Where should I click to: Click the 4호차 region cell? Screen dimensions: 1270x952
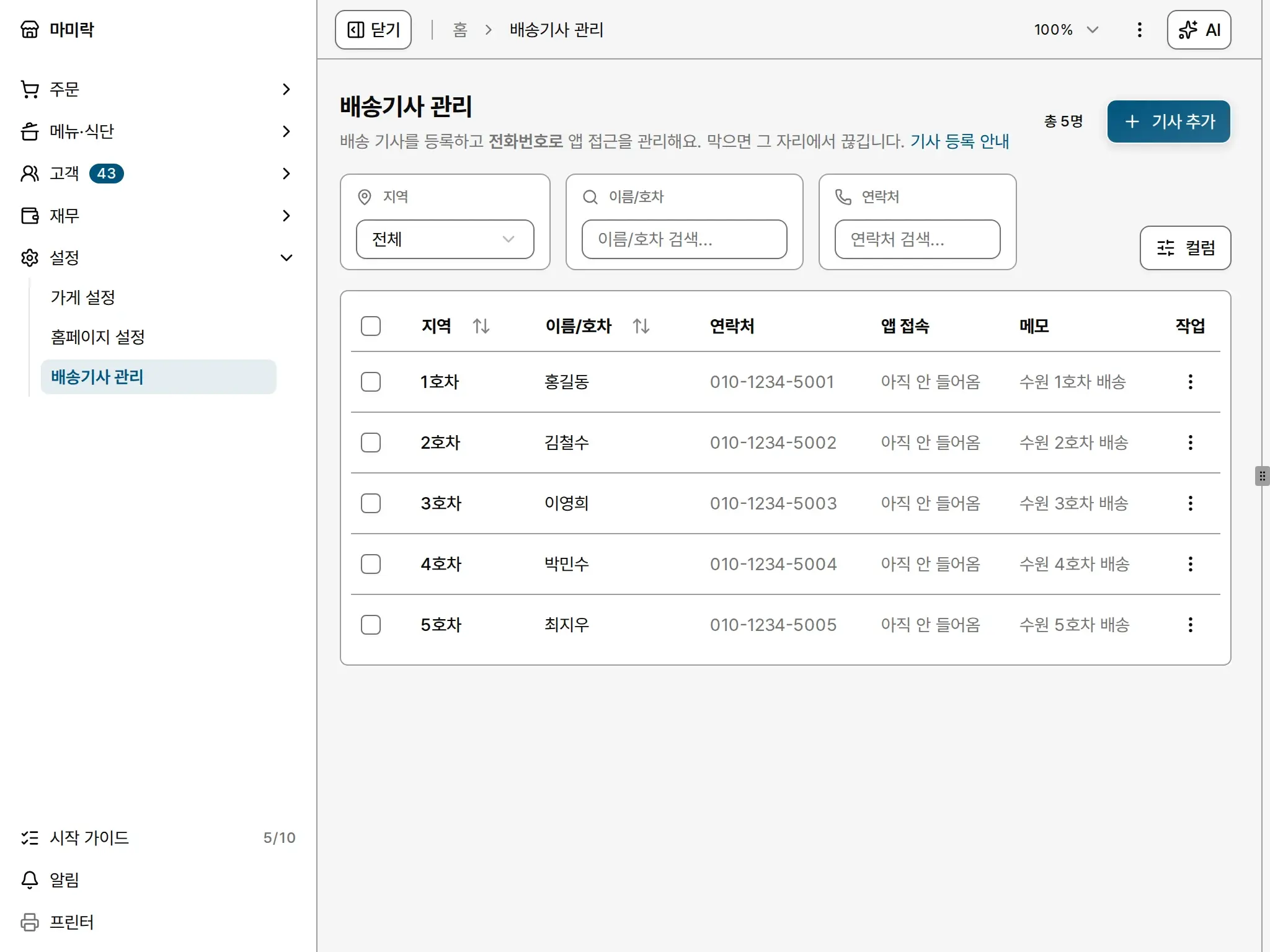coord(441,564)
